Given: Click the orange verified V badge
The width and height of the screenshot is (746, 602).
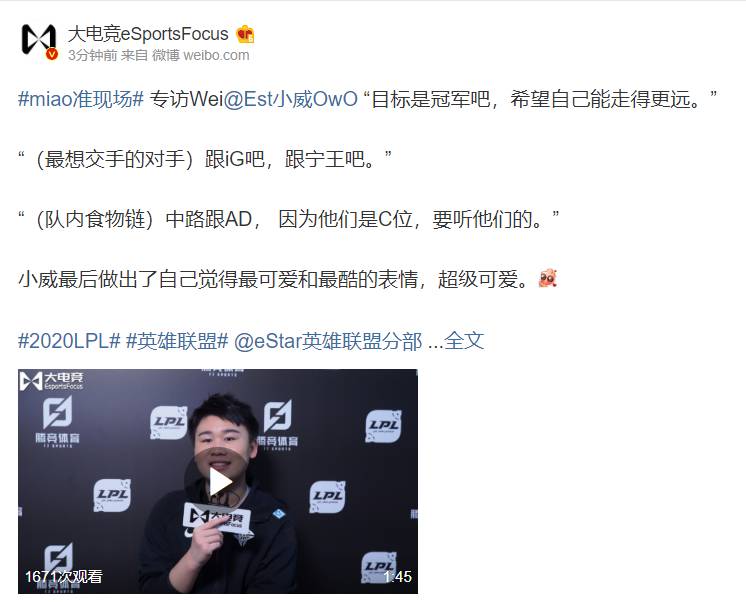Looking at the screenshot, I should (x=51, y=54).
